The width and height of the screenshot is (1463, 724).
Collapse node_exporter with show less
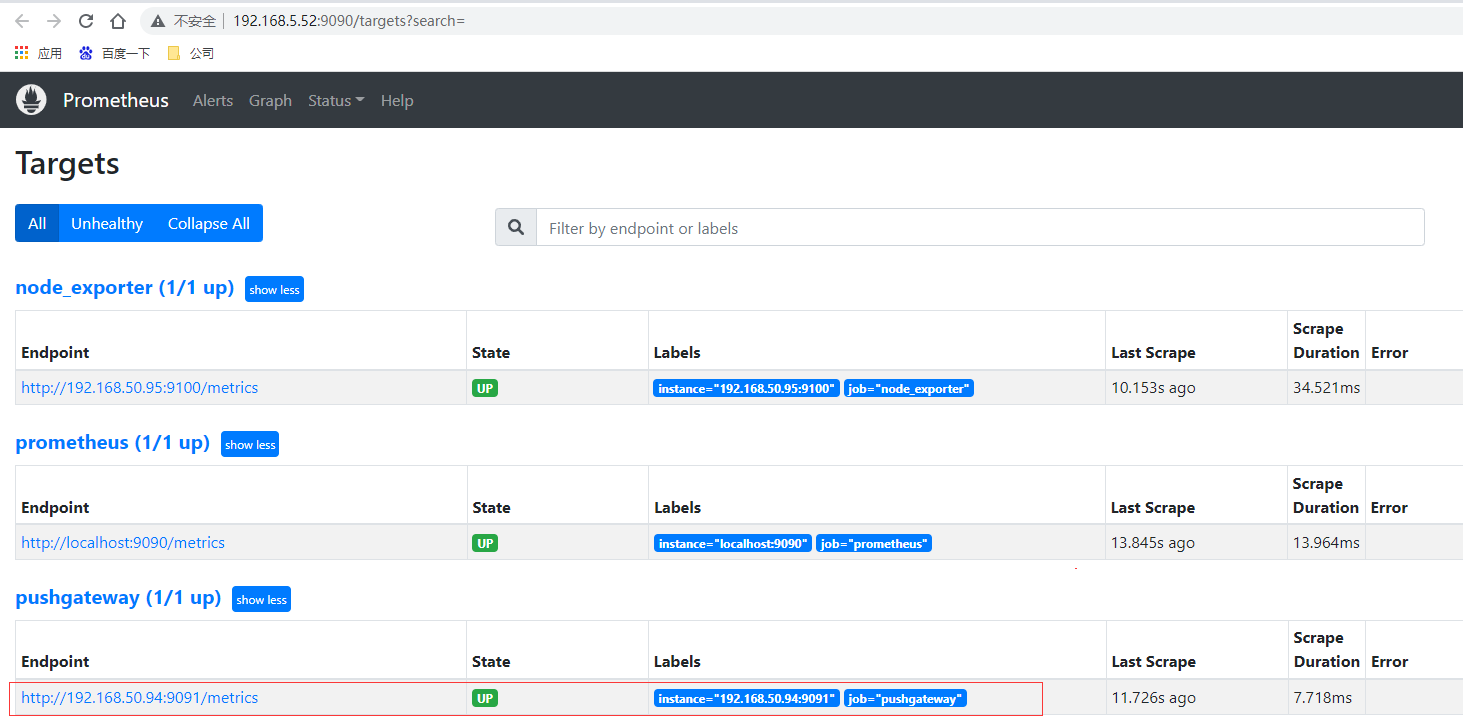tap(274, 289)
